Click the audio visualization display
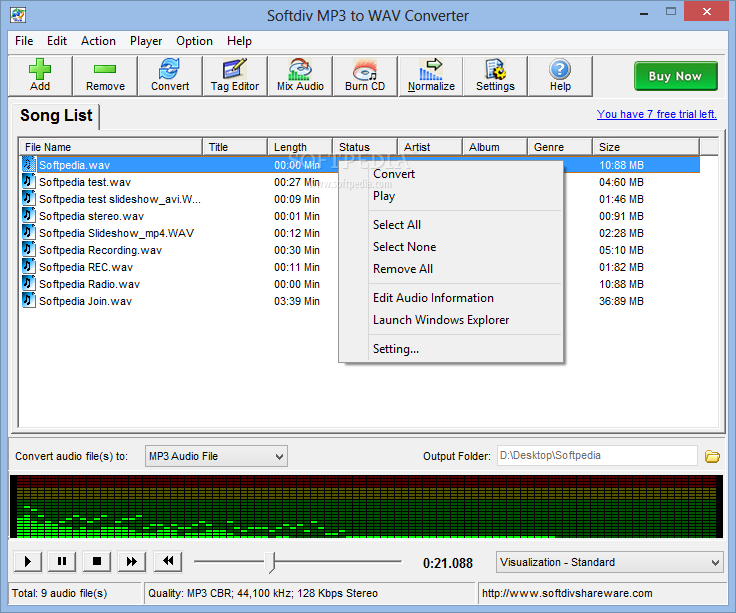This screenshot has height=613, width=736. (366, 506)
